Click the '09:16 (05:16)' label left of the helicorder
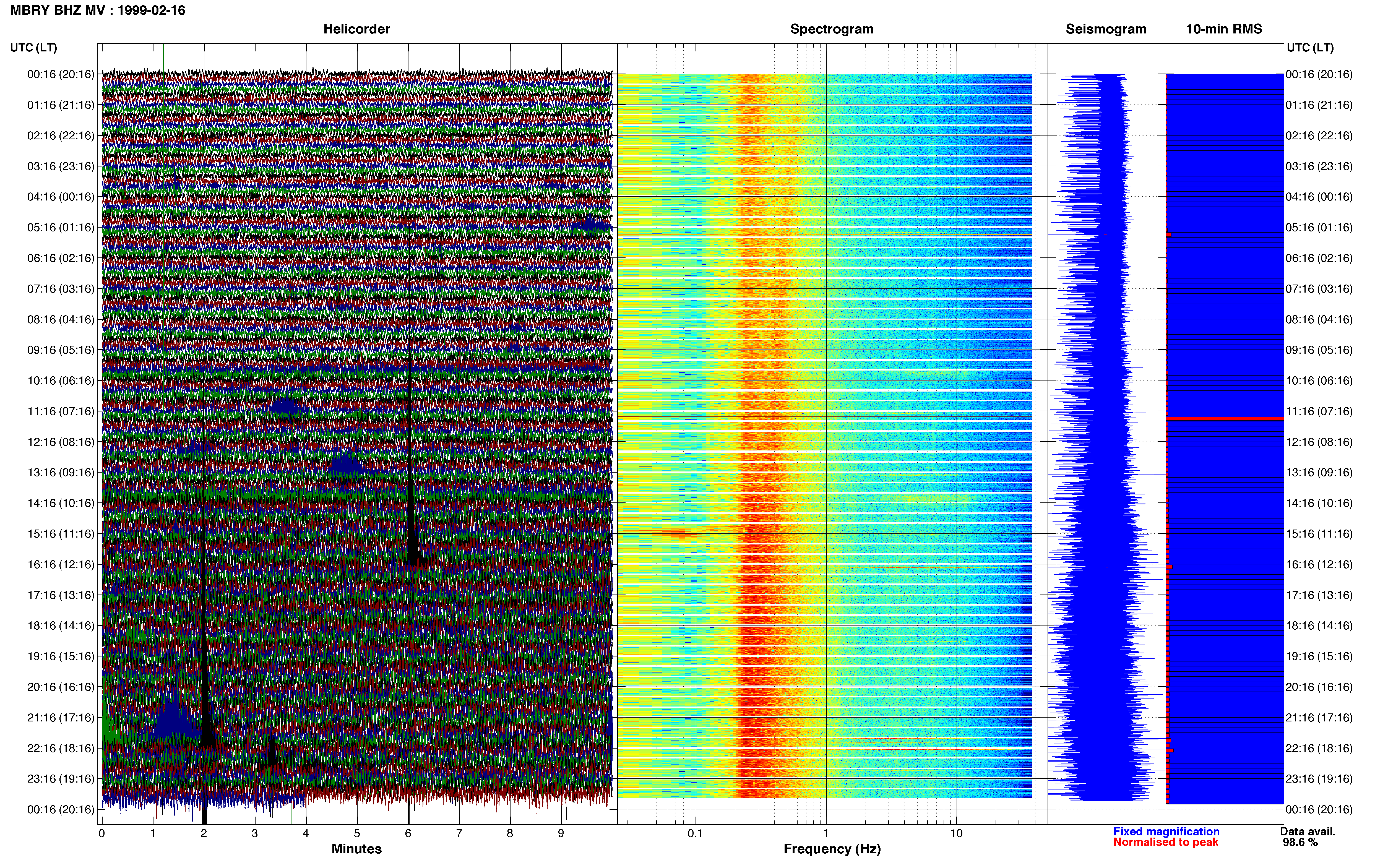The height and width of the screenshot is (868, 1388). pos(61,350)
